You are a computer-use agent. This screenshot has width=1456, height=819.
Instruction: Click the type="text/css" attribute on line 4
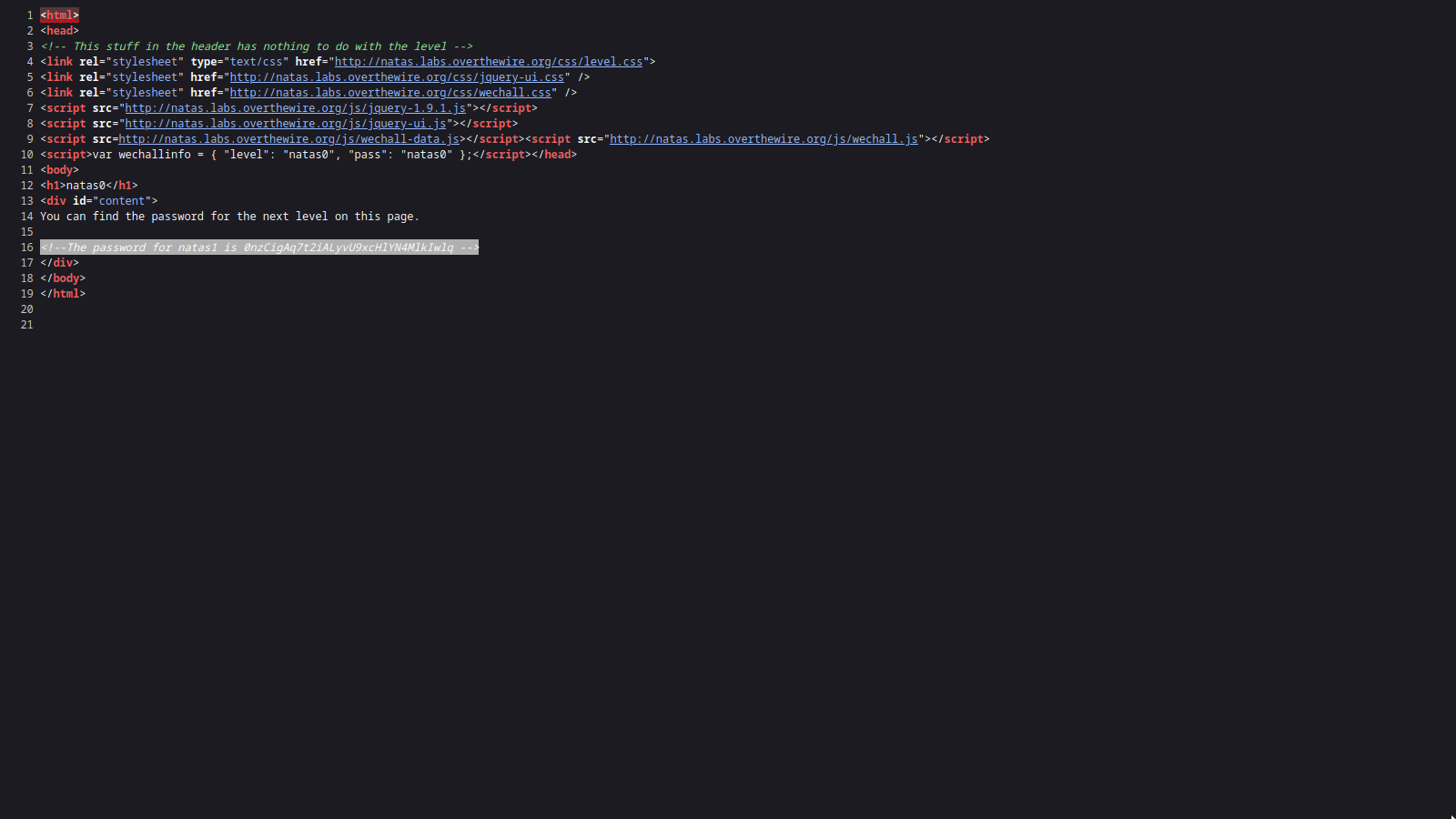tap(239, 62)
